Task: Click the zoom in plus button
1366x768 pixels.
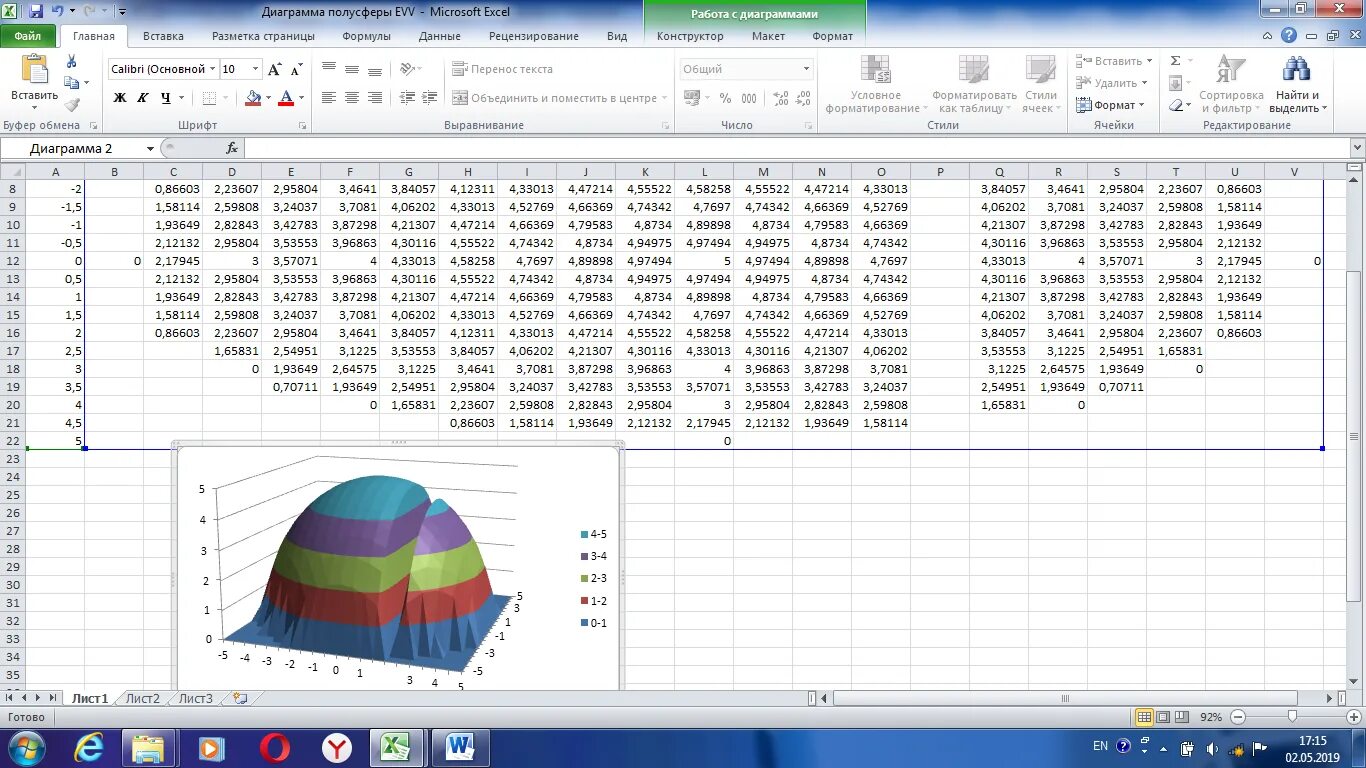Action: point(1354,717)
